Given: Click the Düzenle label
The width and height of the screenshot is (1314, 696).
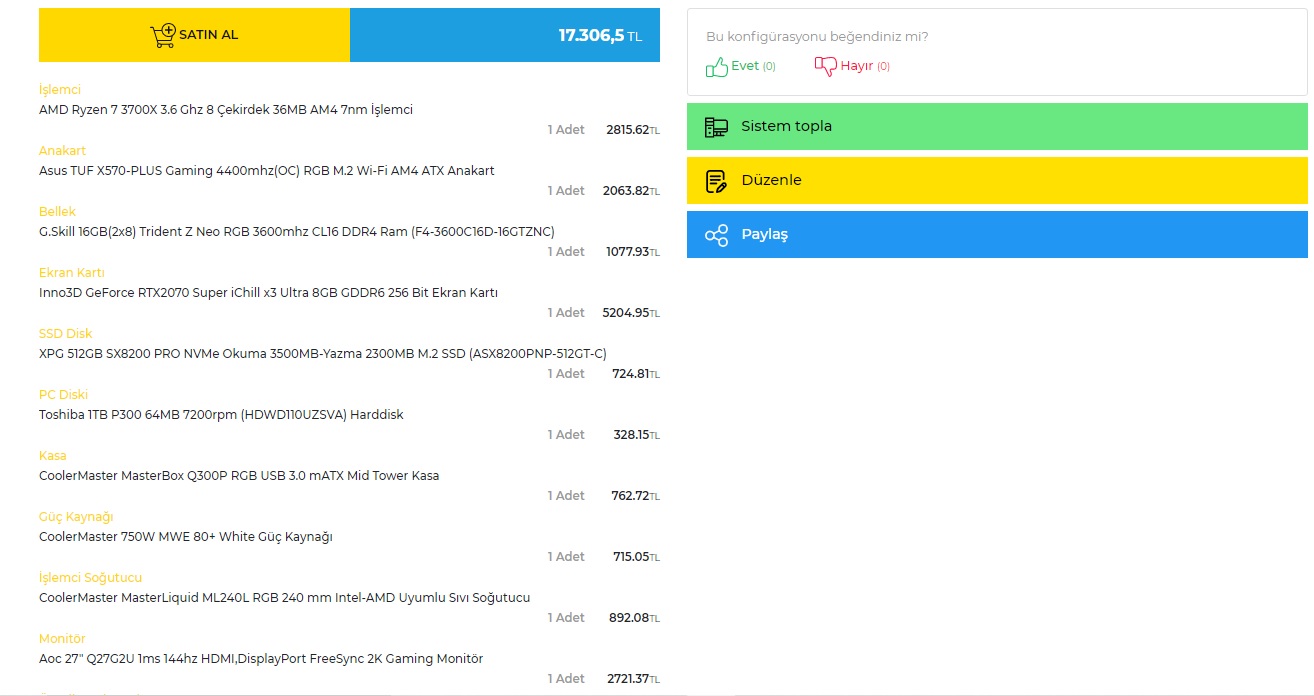Looking at the screenshot, I should pyautogui.click(x=771, y=180).
